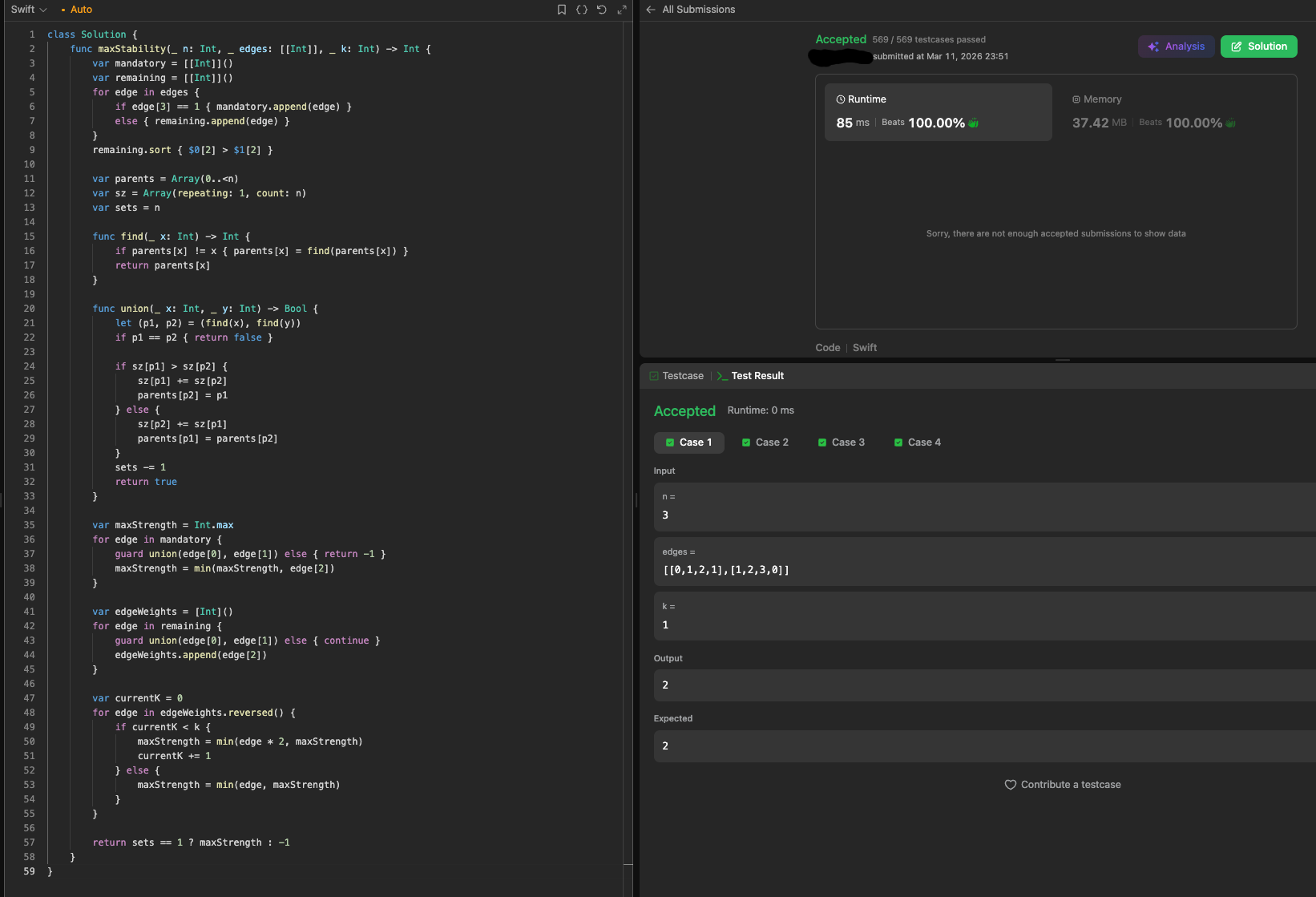This screenshot has width=1316, height=897.
Task: Click the back arrow beside All Submissions
Action: [x=651, y=10]
